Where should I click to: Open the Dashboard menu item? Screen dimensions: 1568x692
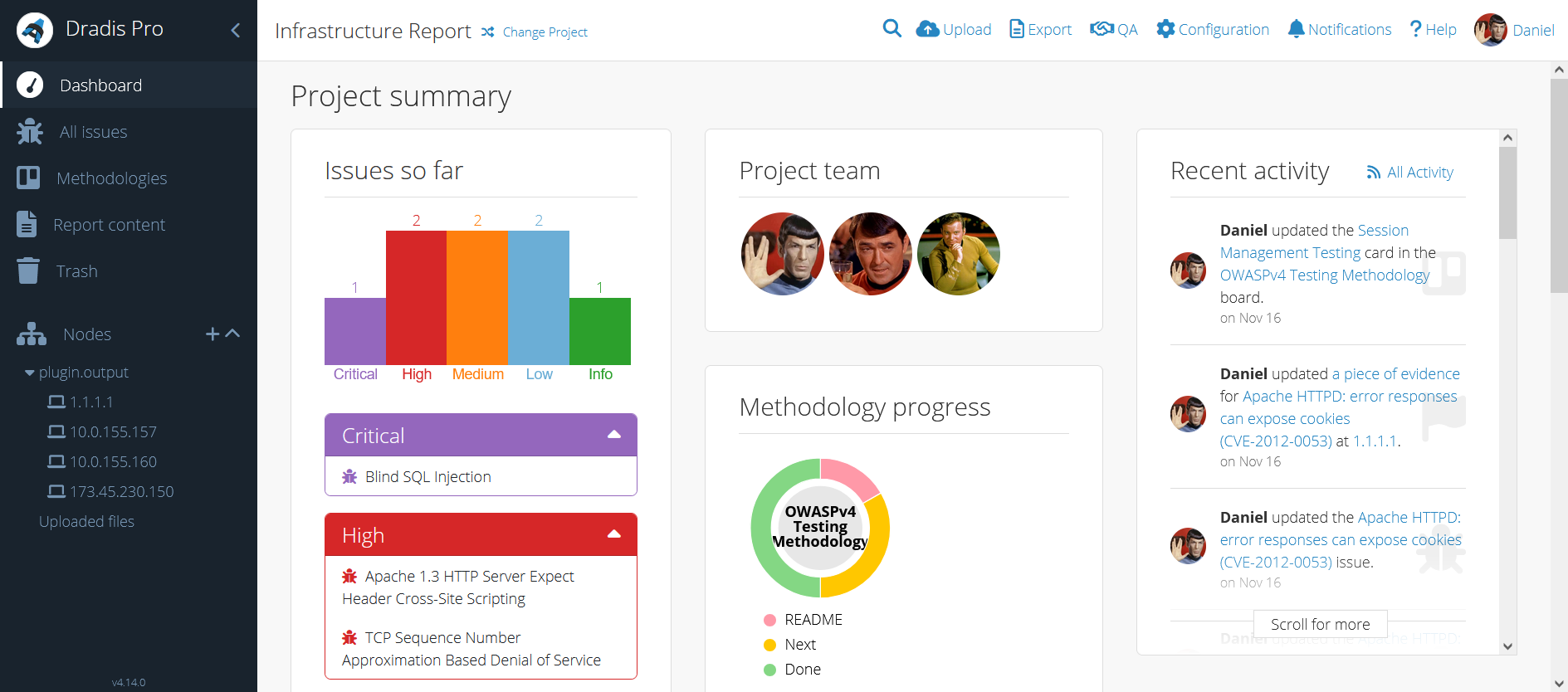129,85
